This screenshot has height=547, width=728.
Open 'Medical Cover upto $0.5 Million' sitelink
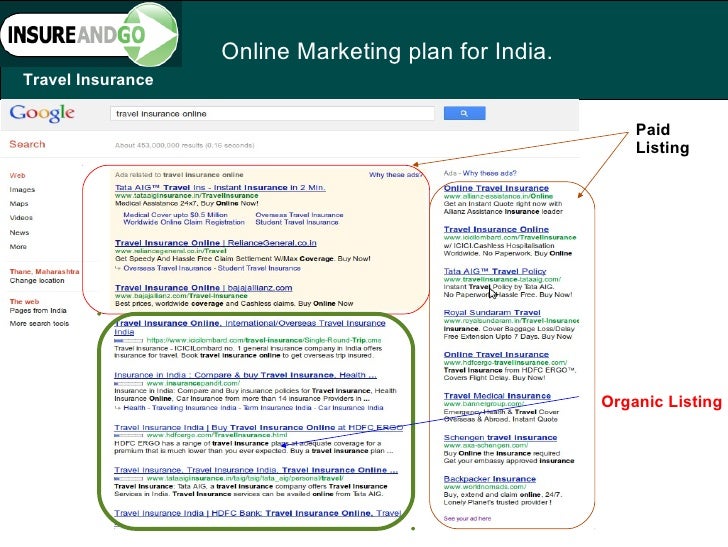pyautogui.click(x=176, y=215)
